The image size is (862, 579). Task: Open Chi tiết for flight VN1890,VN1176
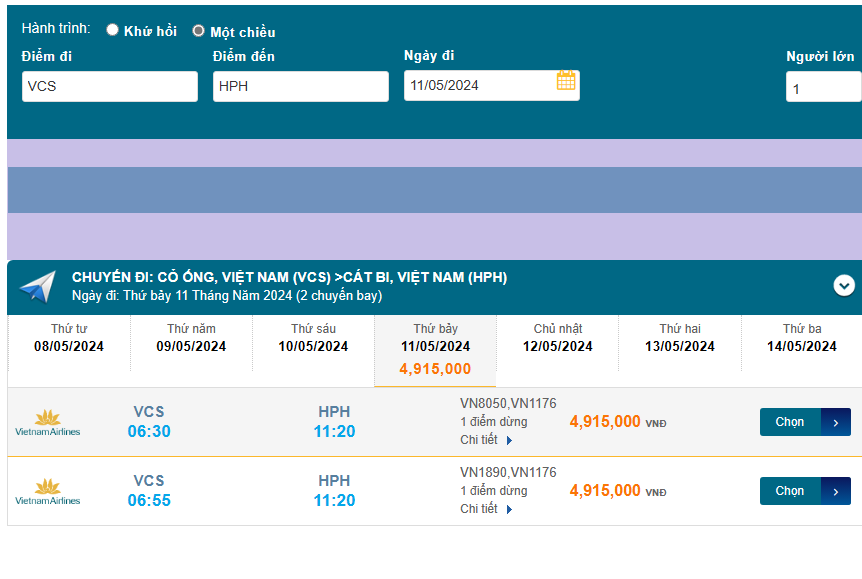478,508
